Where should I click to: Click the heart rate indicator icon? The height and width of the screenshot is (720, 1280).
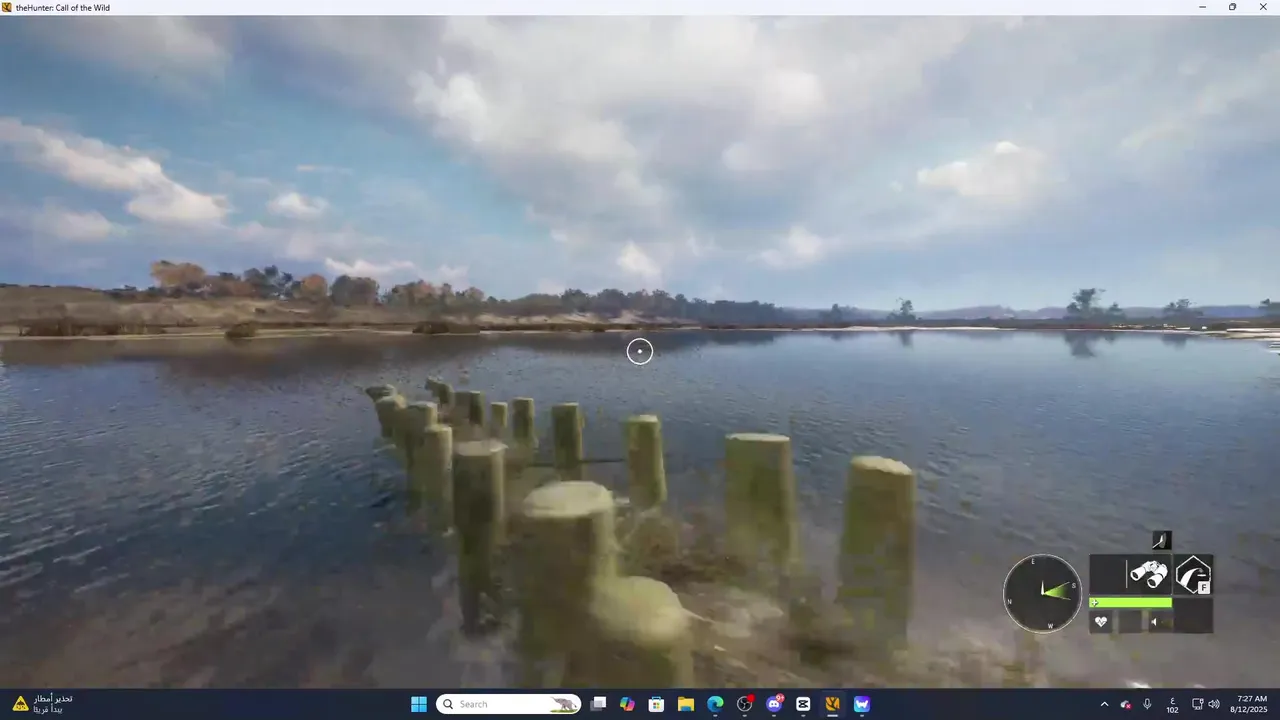1101,621
